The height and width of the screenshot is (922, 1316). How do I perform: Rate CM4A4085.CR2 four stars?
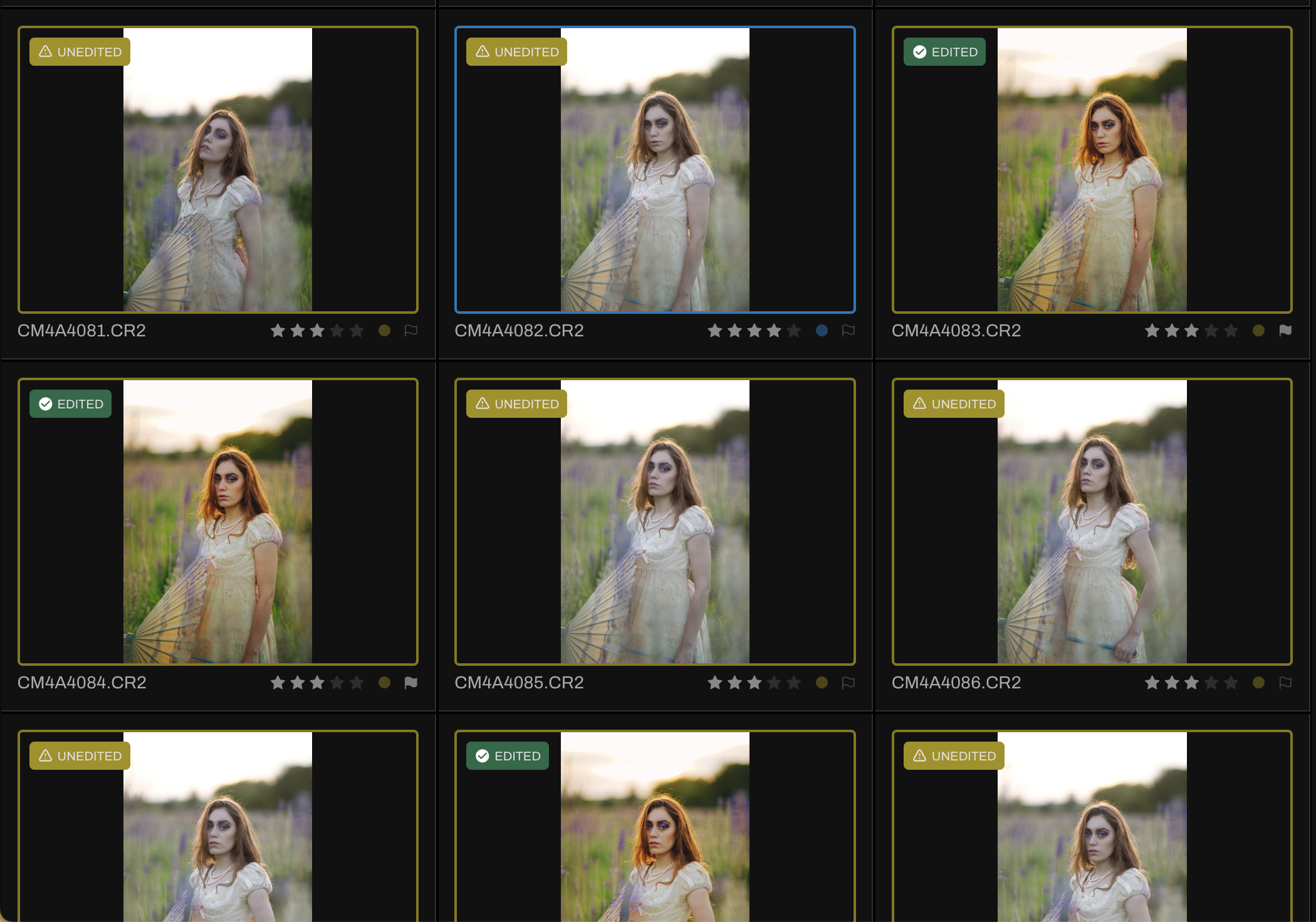click(x=775, y=683)
